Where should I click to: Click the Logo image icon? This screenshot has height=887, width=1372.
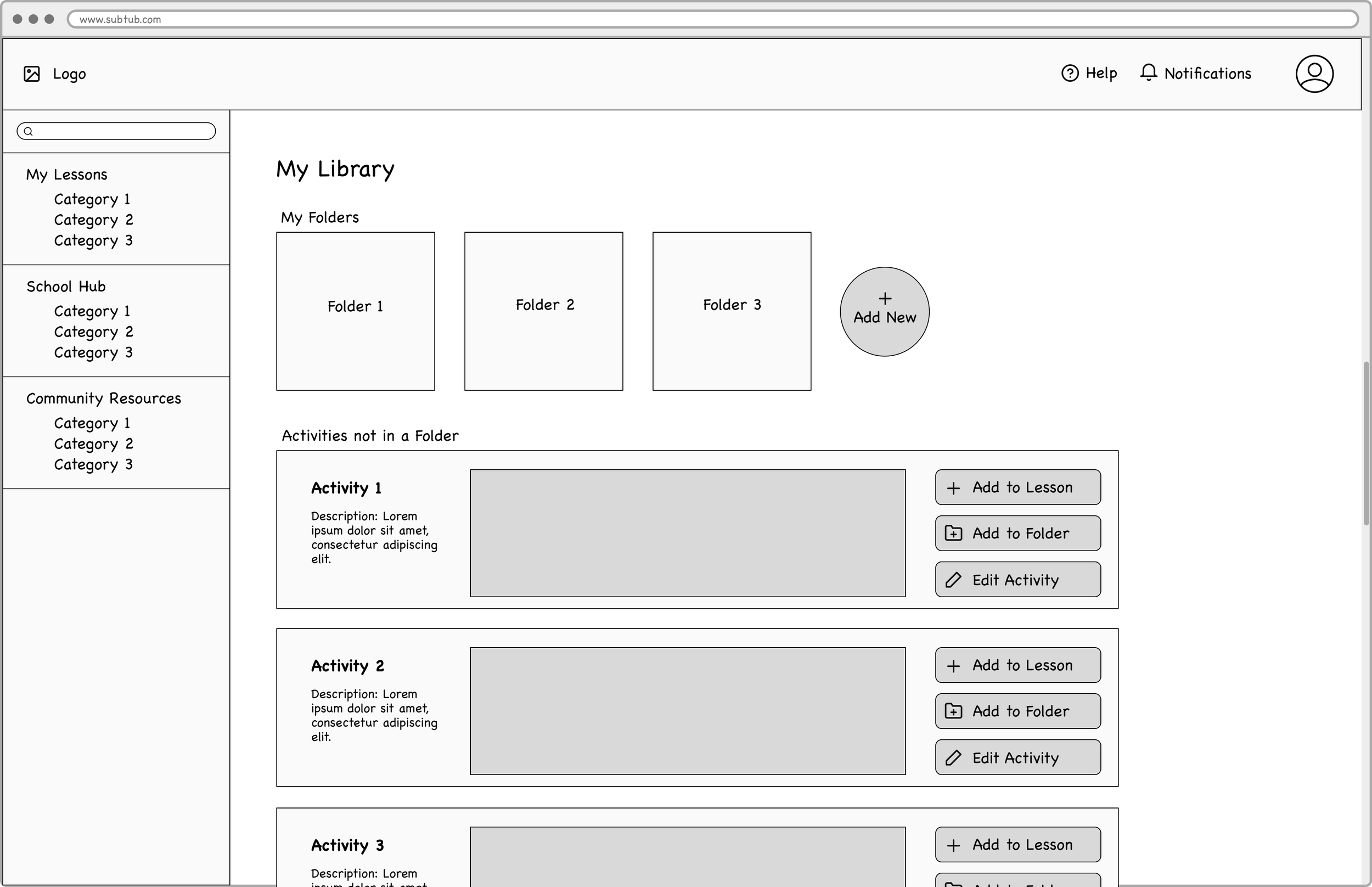coord(32,74)
